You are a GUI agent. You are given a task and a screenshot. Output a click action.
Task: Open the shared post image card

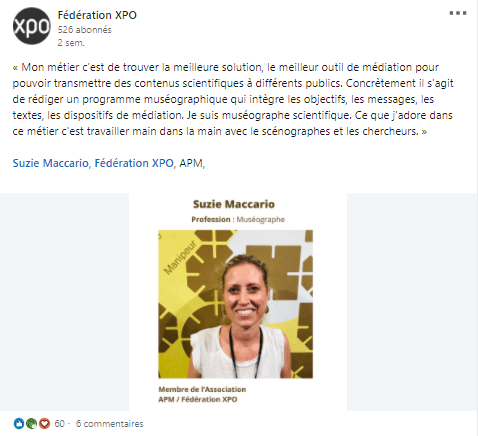click(238, 302)
